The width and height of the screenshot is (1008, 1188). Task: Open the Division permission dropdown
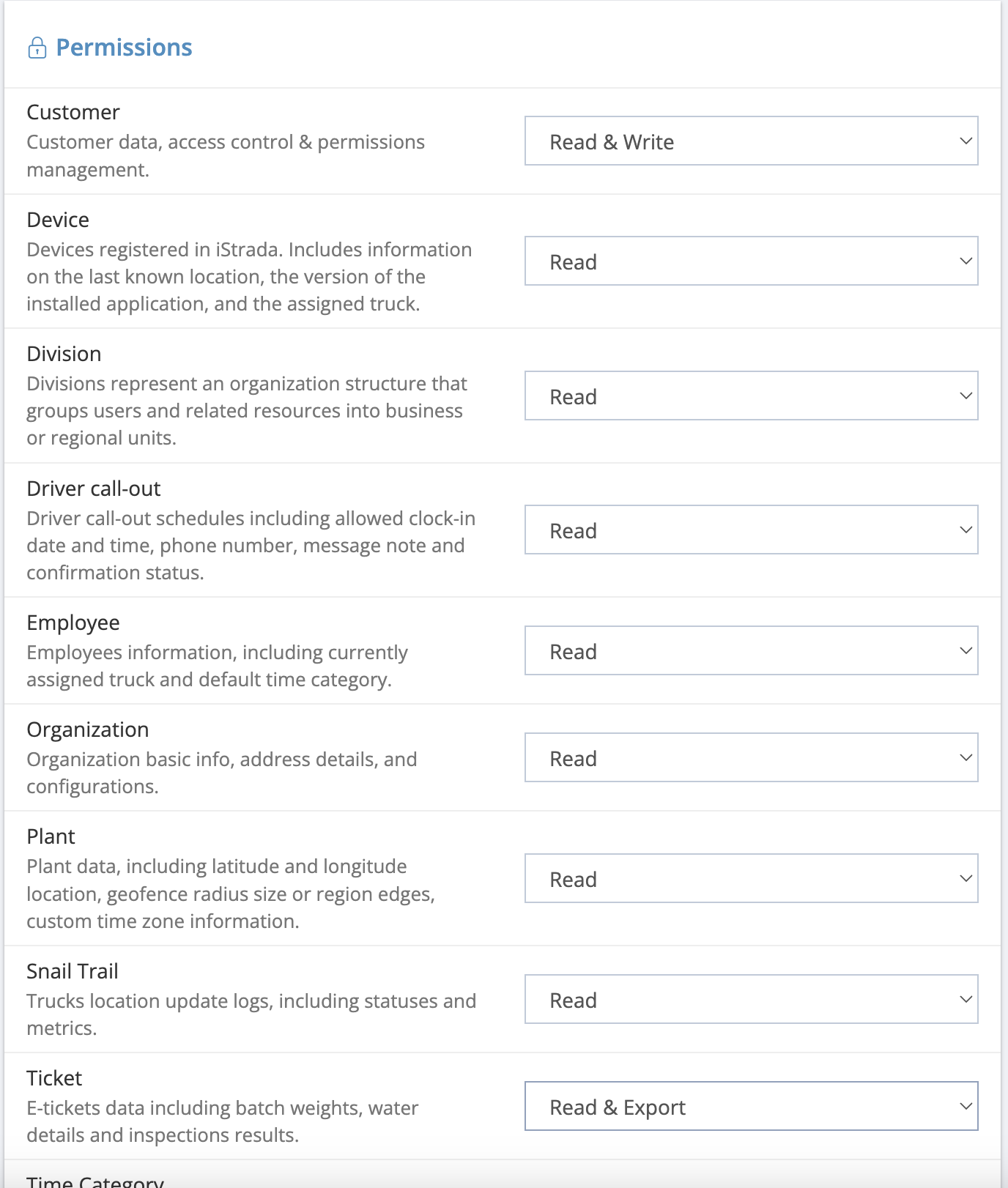[x=751, y=396]
